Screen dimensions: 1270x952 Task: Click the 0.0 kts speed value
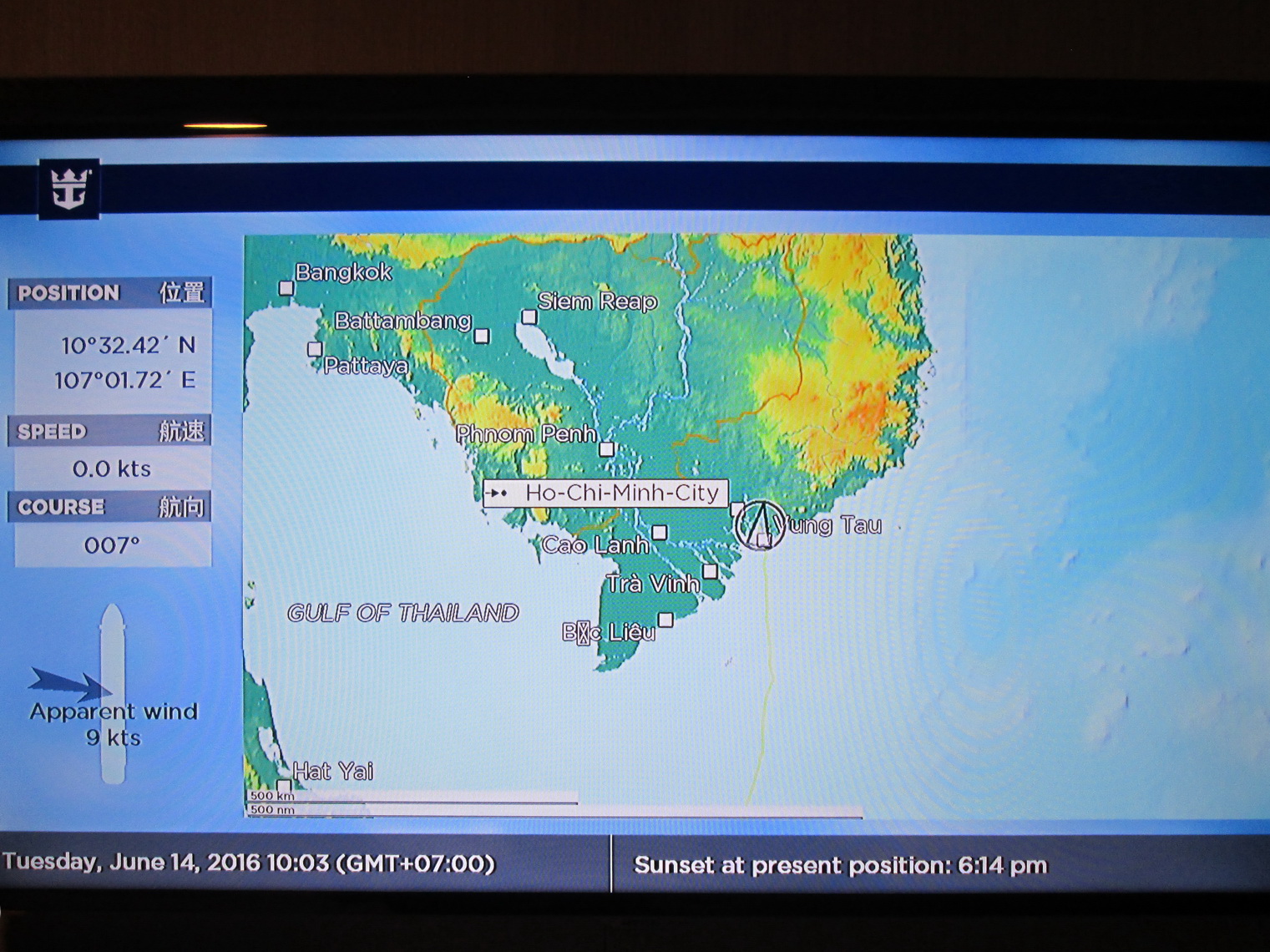[x=112, y=468]
